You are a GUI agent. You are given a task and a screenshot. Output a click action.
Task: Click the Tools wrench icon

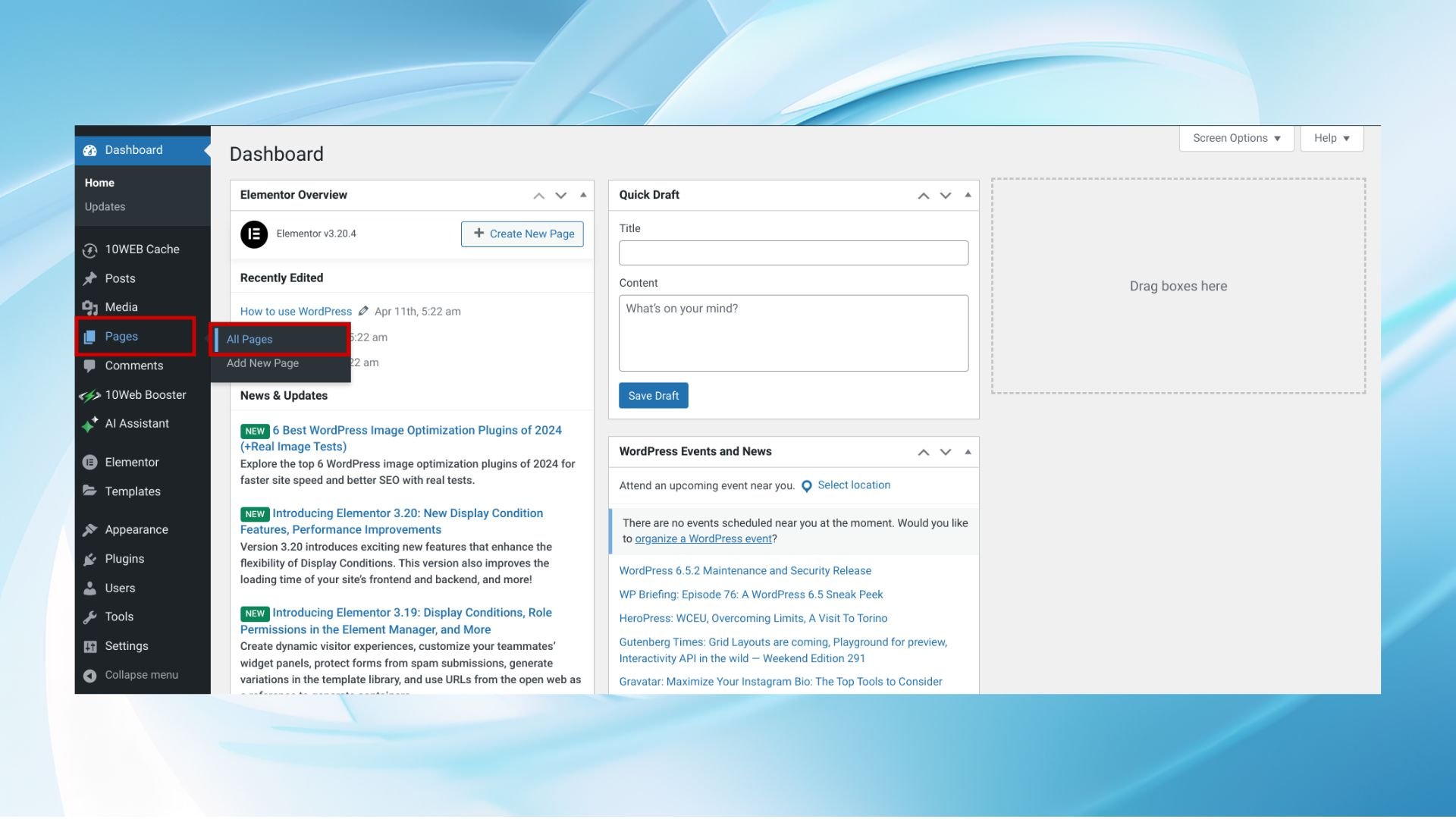[90, 617]
